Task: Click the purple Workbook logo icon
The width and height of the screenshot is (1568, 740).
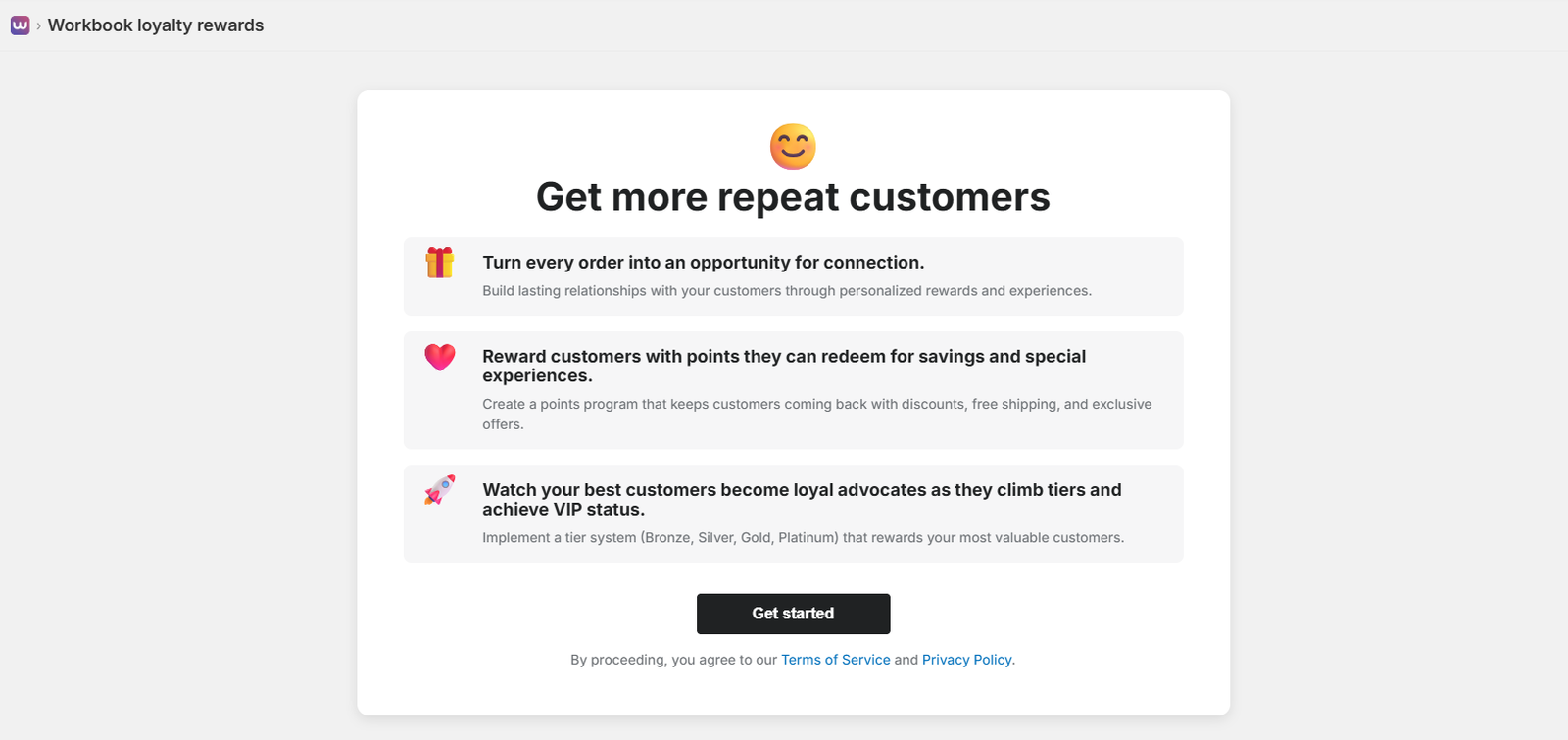Action: pyautogui.click(x=20, y=25)
